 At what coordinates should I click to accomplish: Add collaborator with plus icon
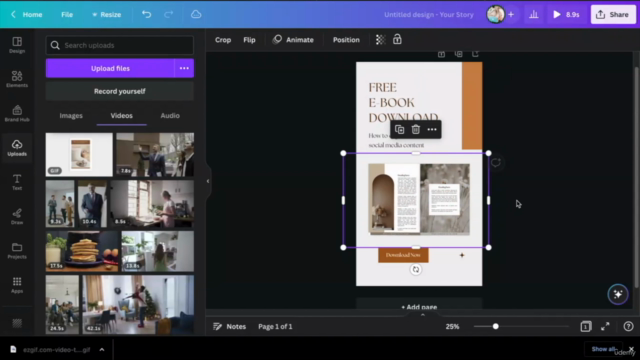(x=511, y=14)
